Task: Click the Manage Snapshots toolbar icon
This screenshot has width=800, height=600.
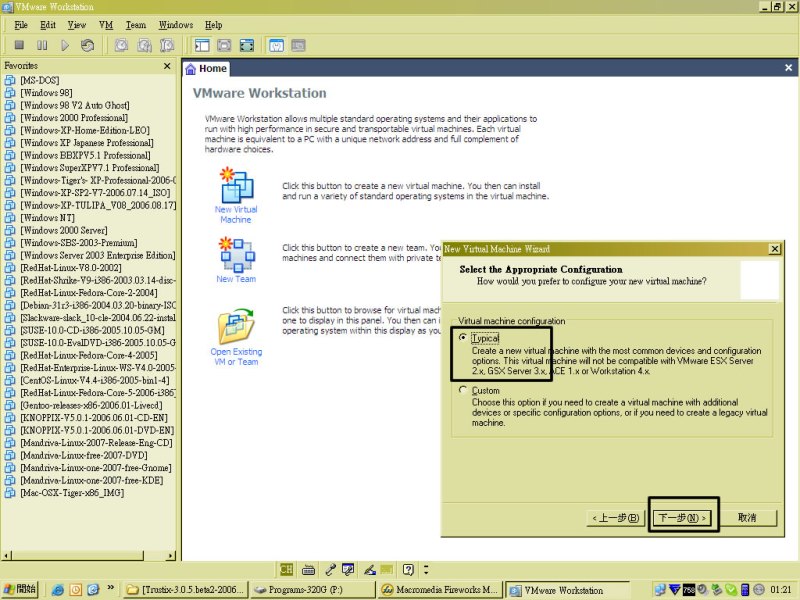Action: pos(167,45)
